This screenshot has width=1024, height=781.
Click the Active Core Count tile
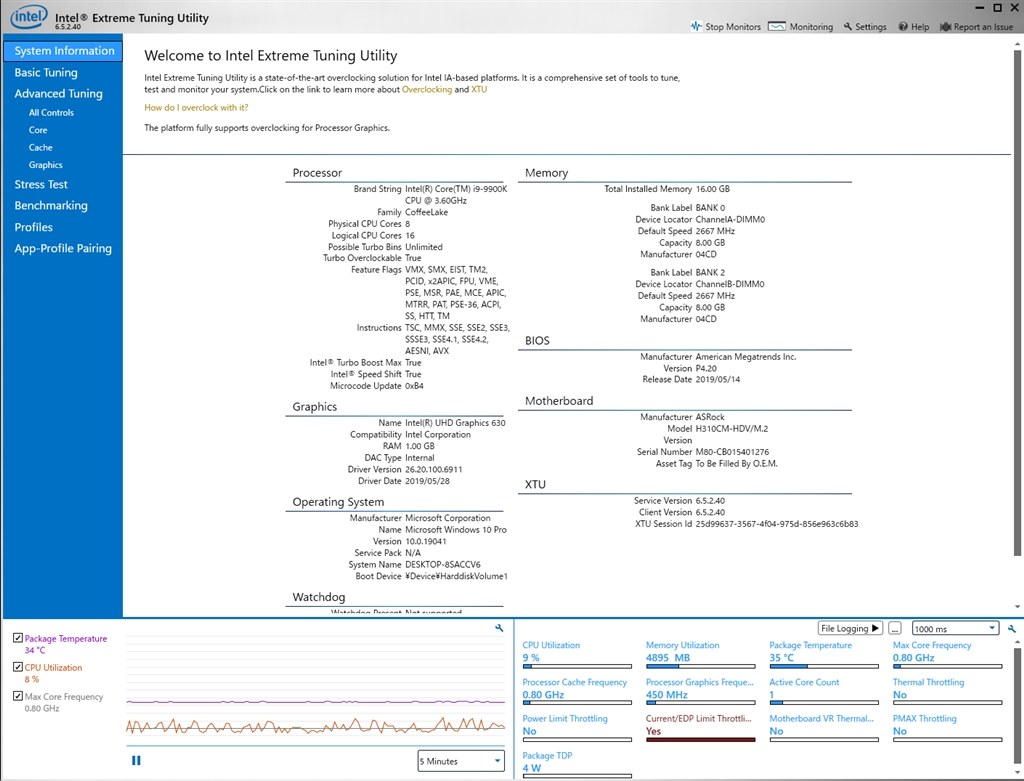(x=824, y=692)
